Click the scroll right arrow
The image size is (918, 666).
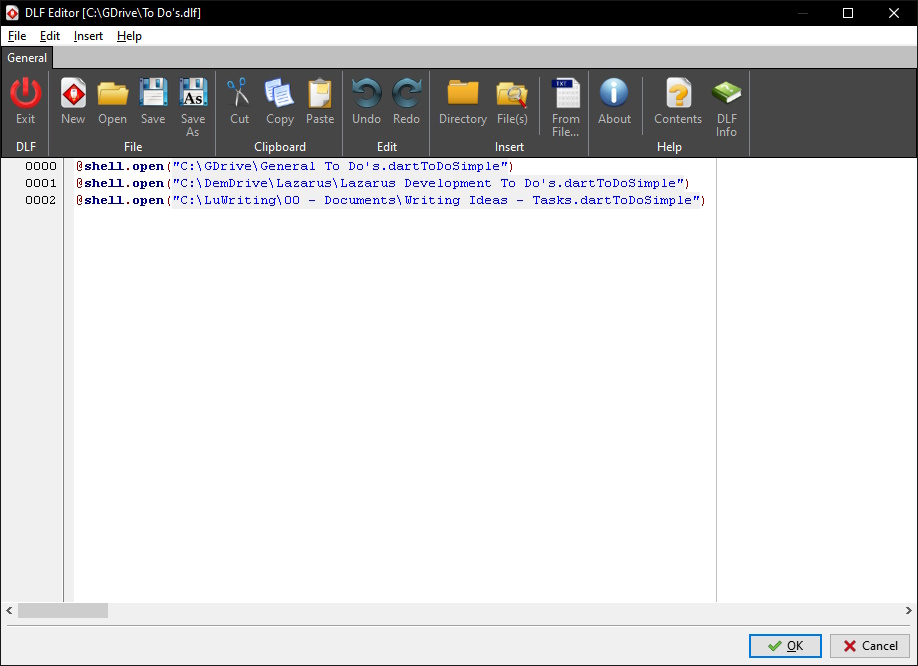point(908,610)
